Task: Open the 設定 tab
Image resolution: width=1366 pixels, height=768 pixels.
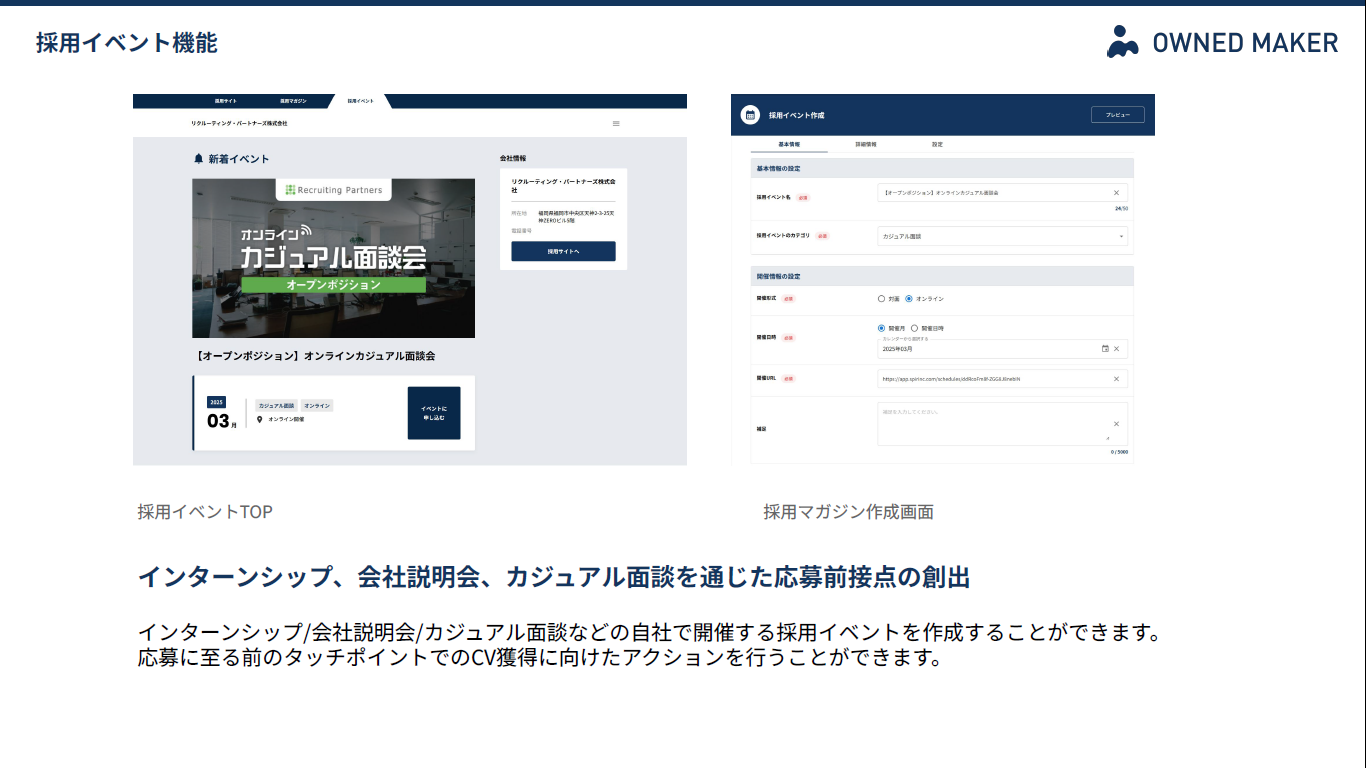Action: coord(937,145)
